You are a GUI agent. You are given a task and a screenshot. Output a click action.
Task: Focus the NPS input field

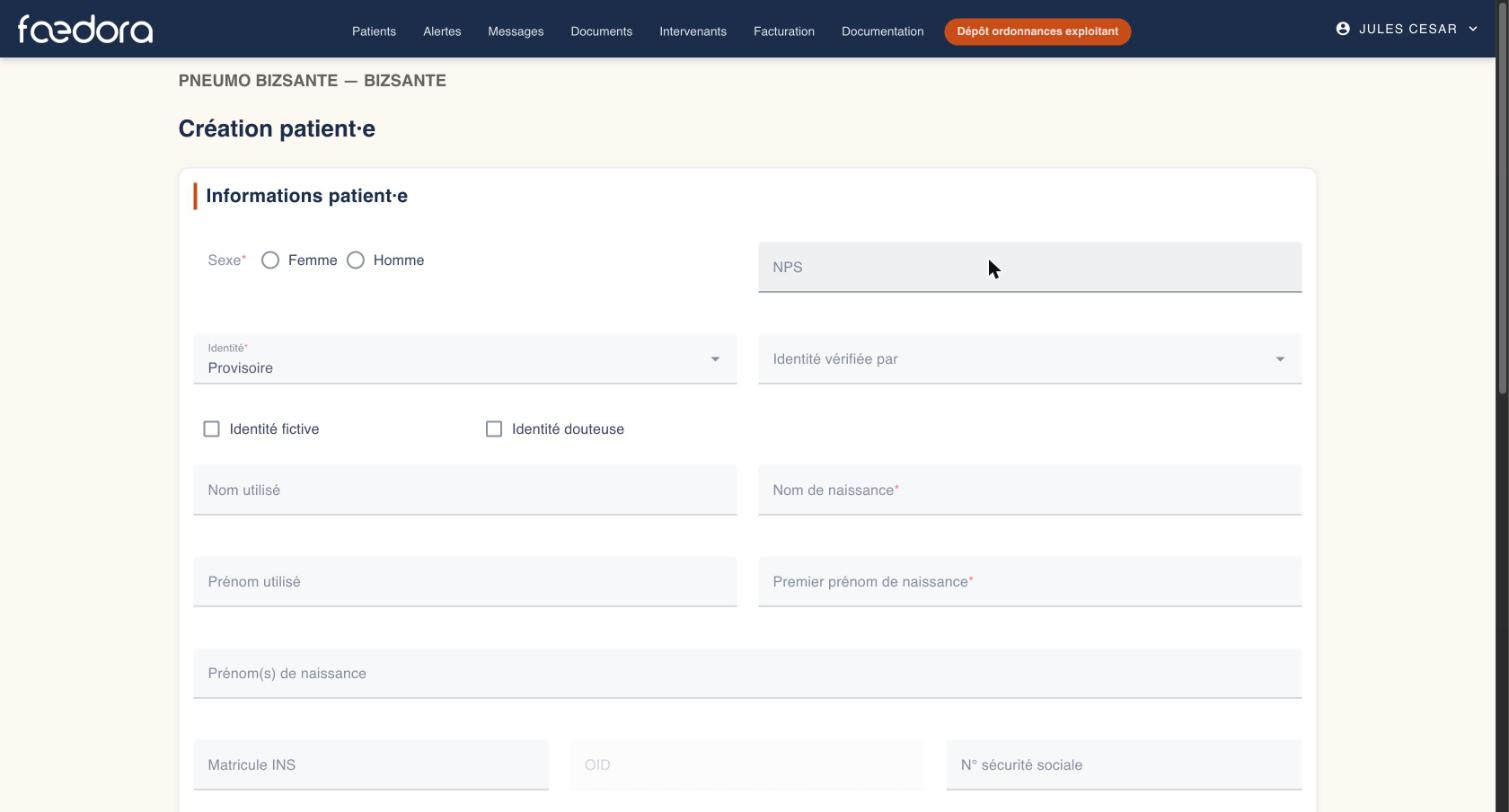click(1030, 267)
